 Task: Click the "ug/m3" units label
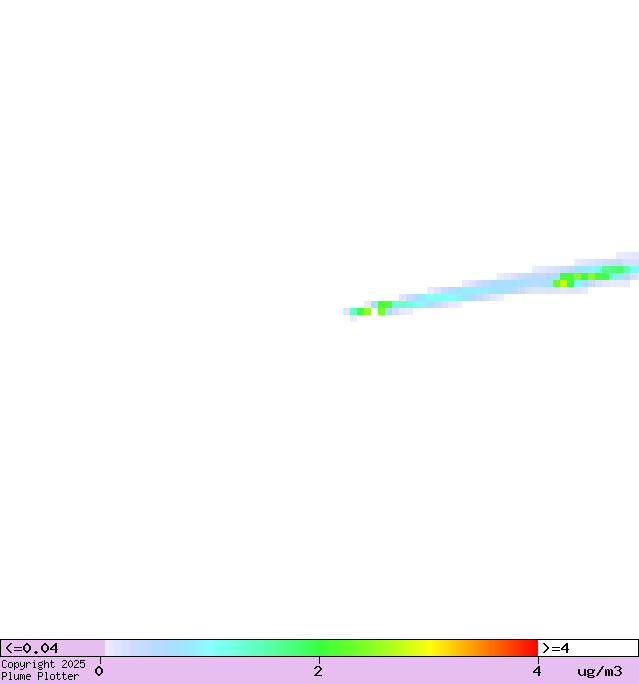coord(599,671)
